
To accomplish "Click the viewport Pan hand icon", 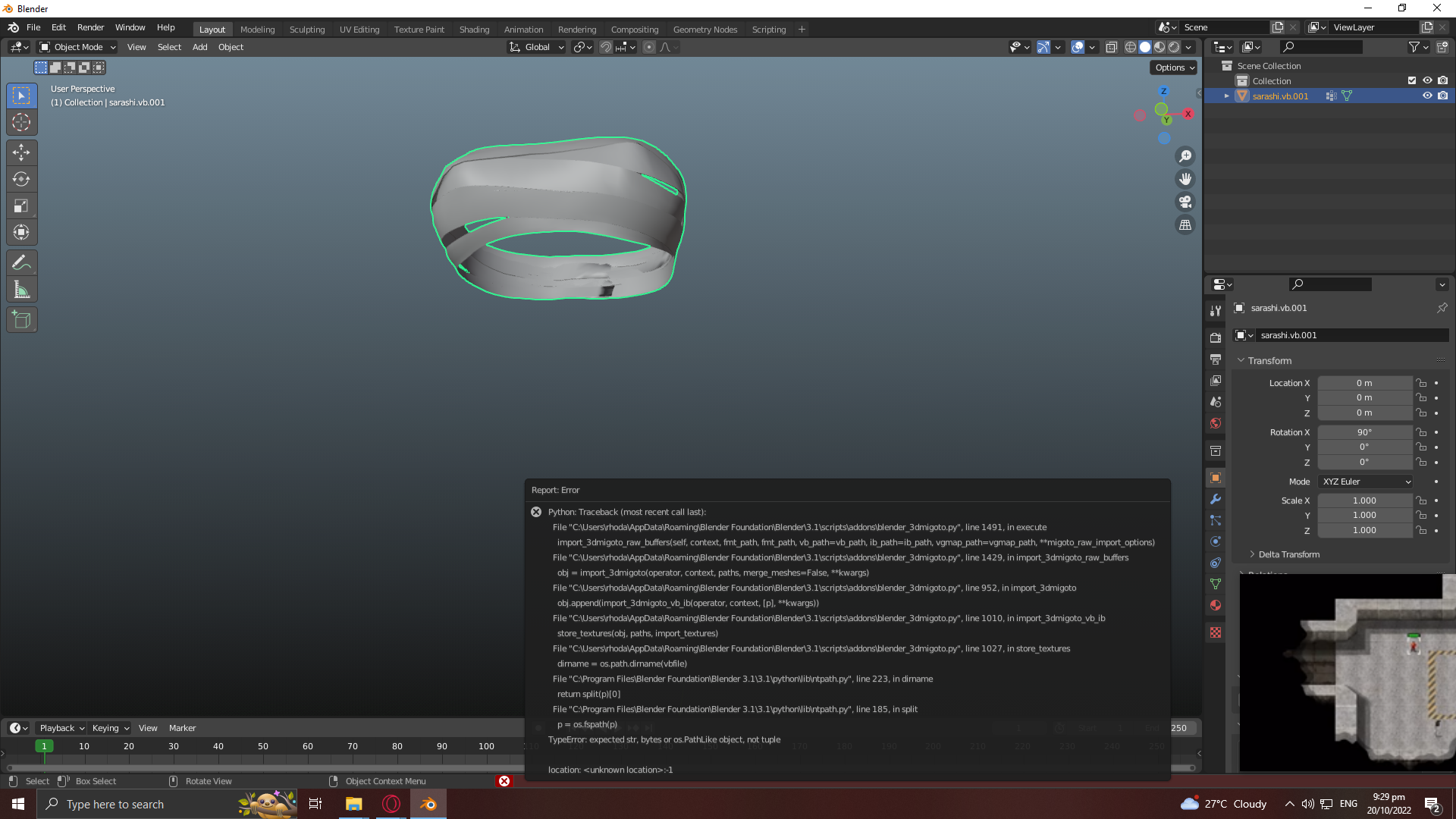I will [x=1185, y=179].
